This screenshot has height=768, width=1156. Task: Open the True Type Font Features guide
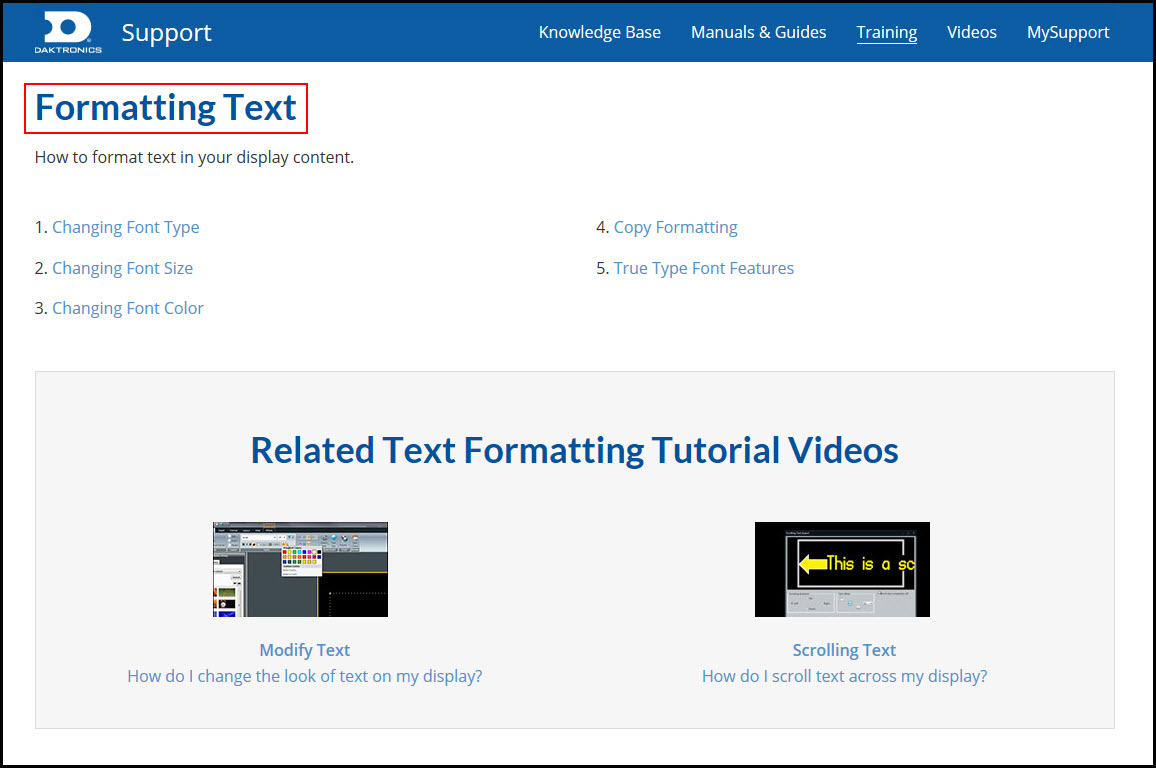(x=703, y=268)
